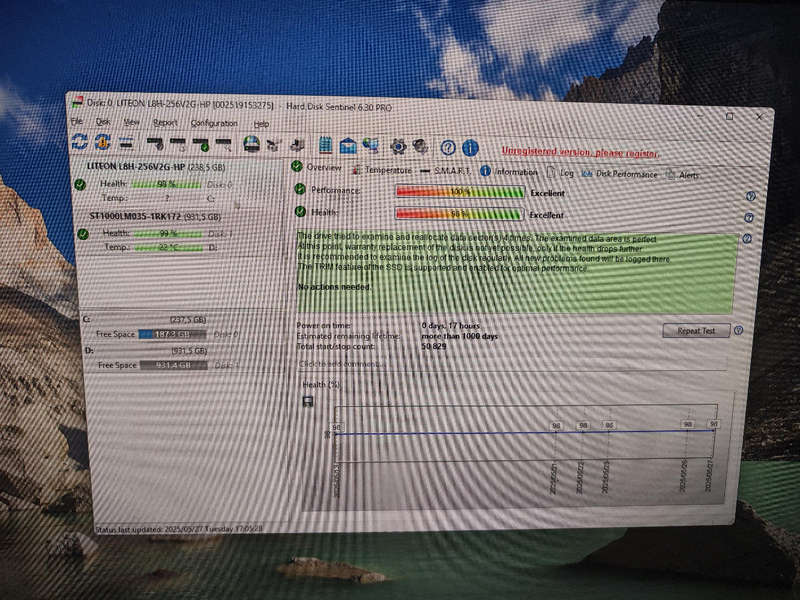The height and width of the screenshot is (600, 800).
Task: Open the Configuration menu
Action: [x=214, y=123]
